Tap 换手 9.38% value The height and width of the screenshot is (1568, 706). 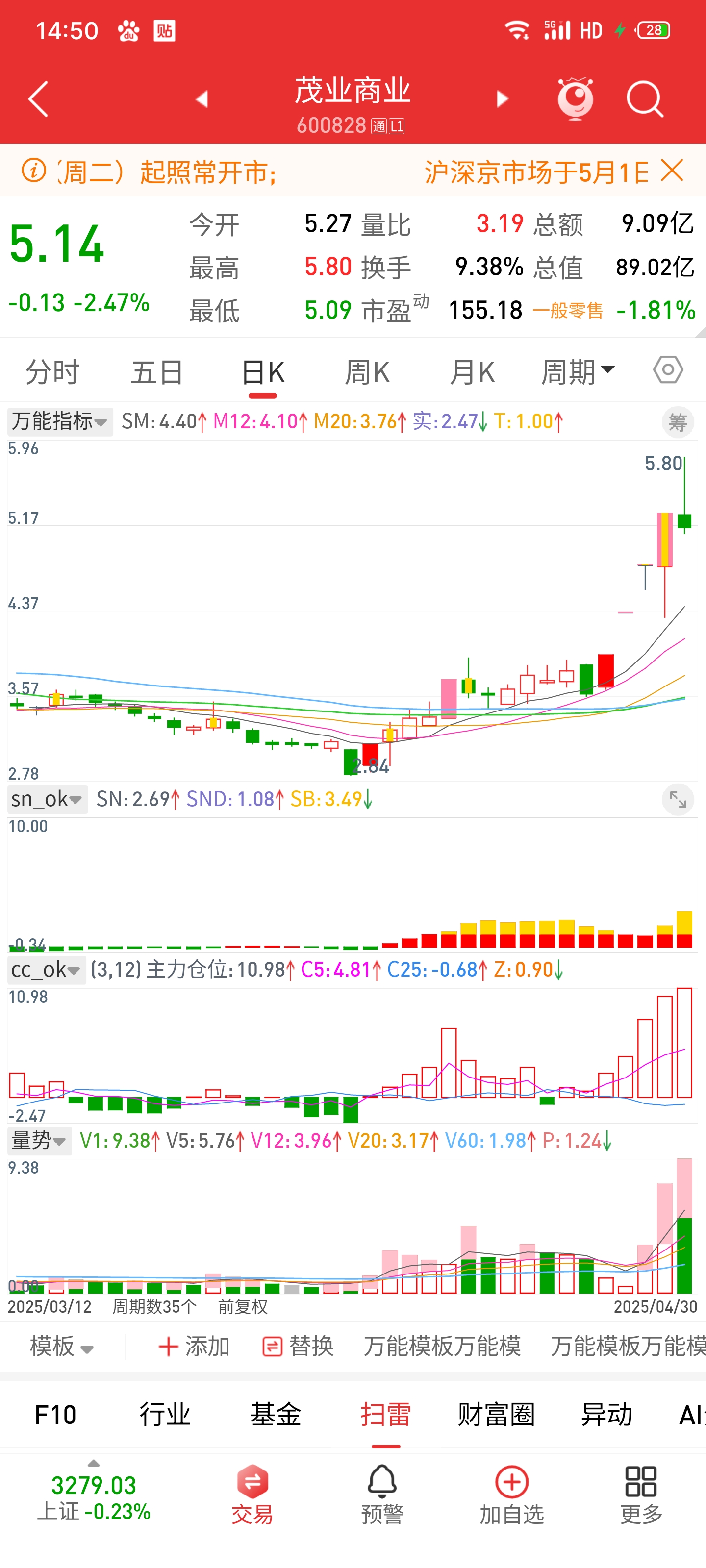tap(489, 267)
